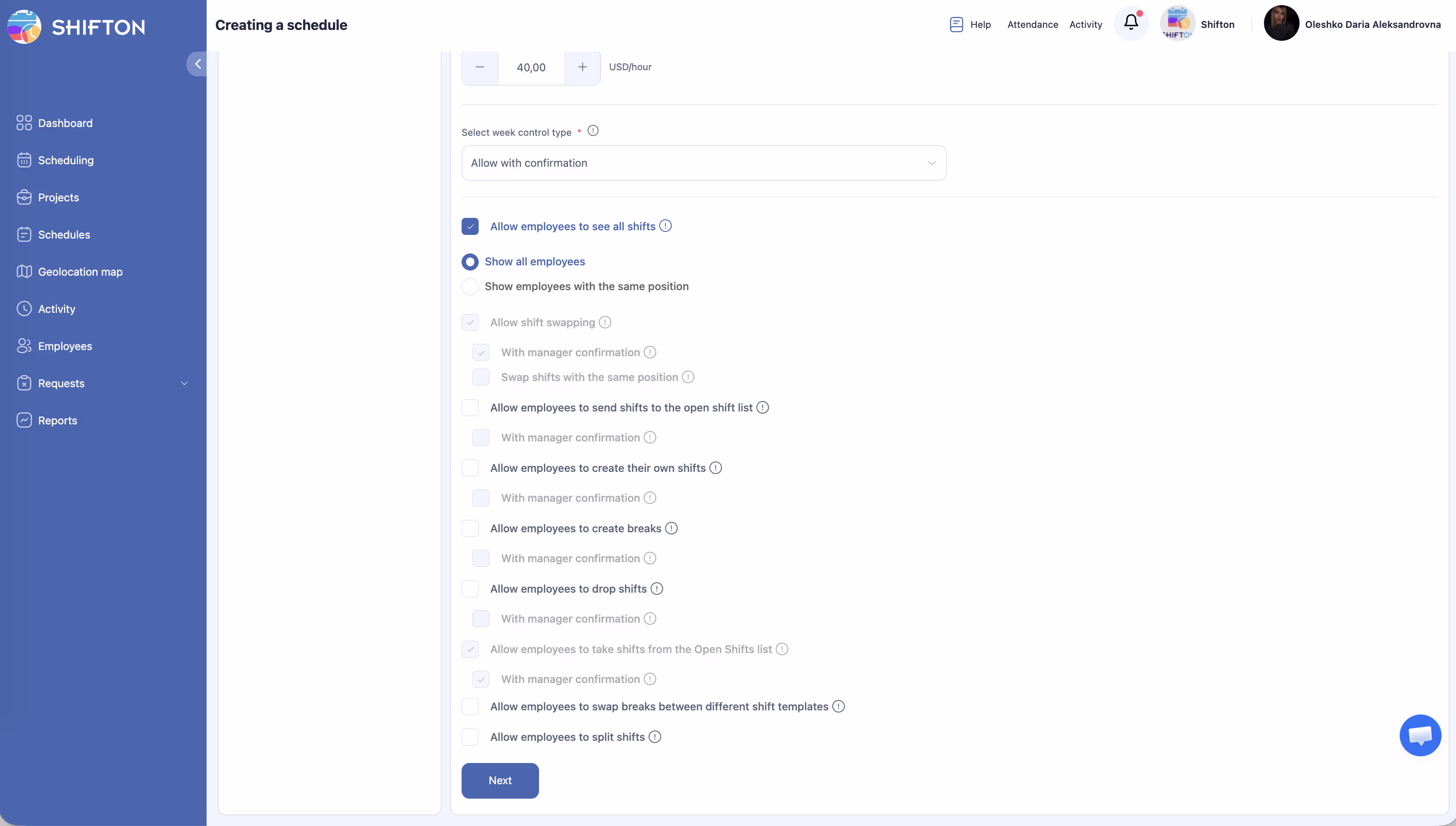Screen dimensions: 1456x826
Task: Click info icon beside drop shifts
Action: 656,589
